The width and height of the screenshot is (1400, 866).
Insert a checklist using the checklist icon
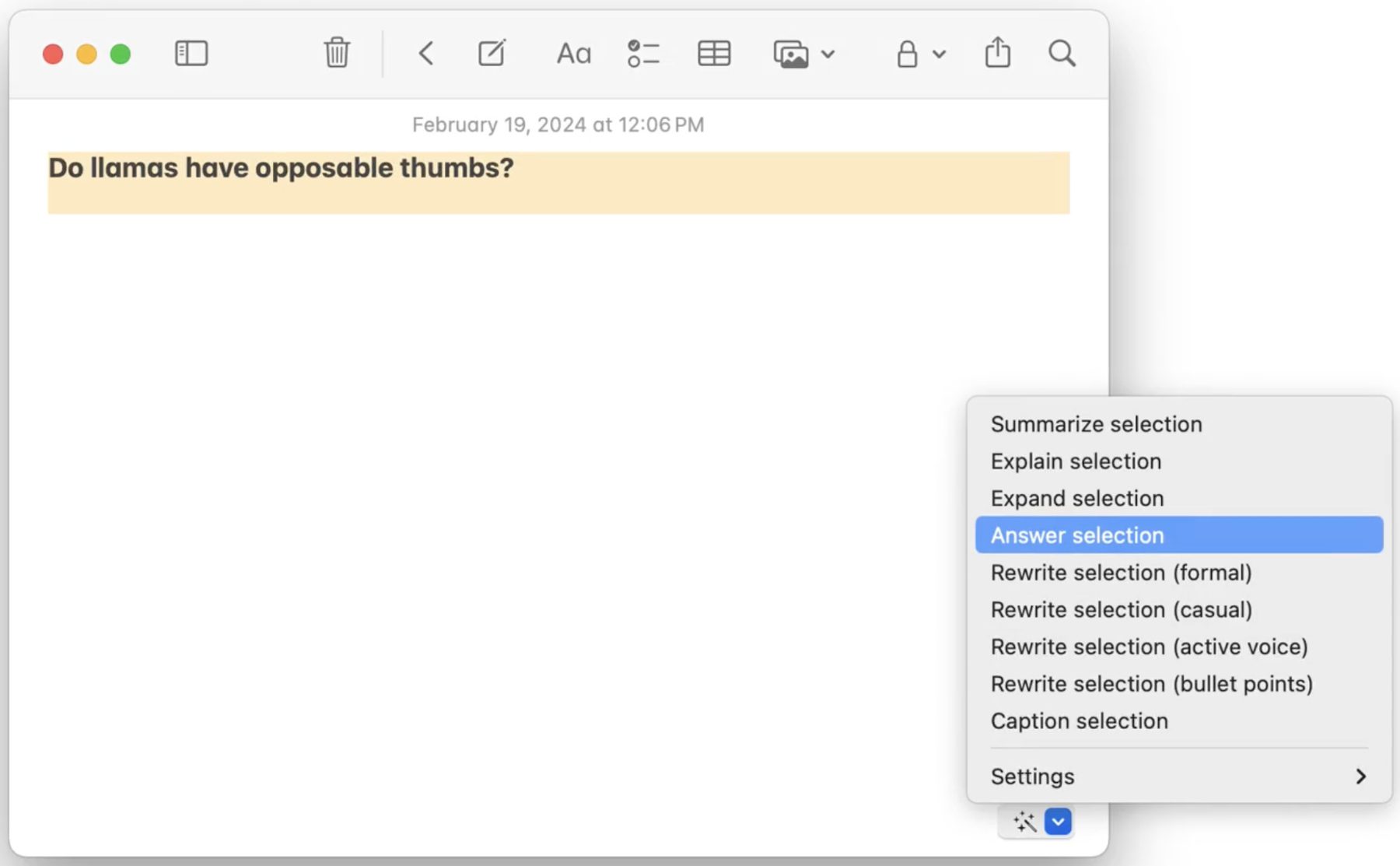coord(642,54)
